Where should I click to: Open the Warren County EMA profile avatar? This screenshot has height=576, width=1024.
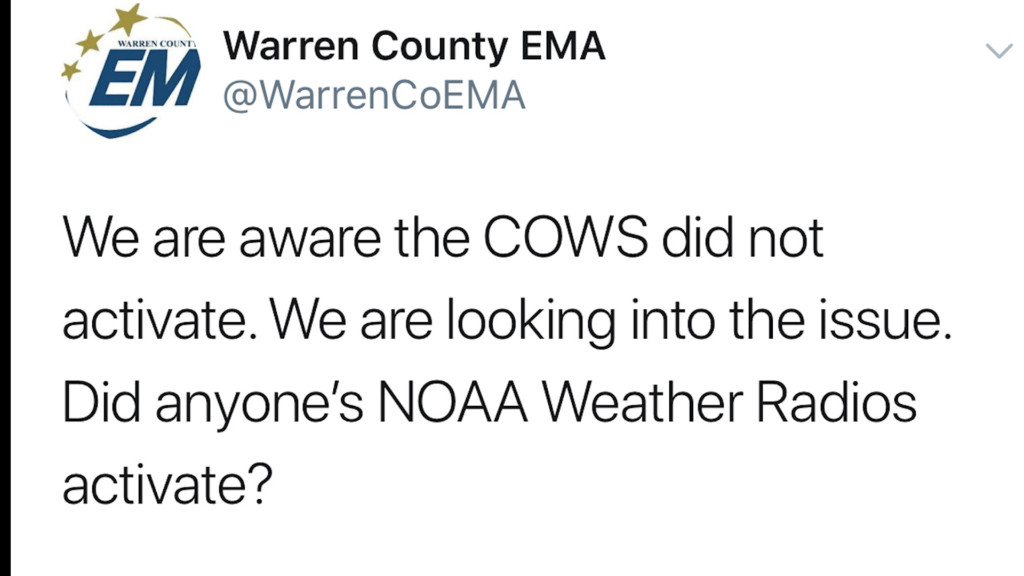131,71
